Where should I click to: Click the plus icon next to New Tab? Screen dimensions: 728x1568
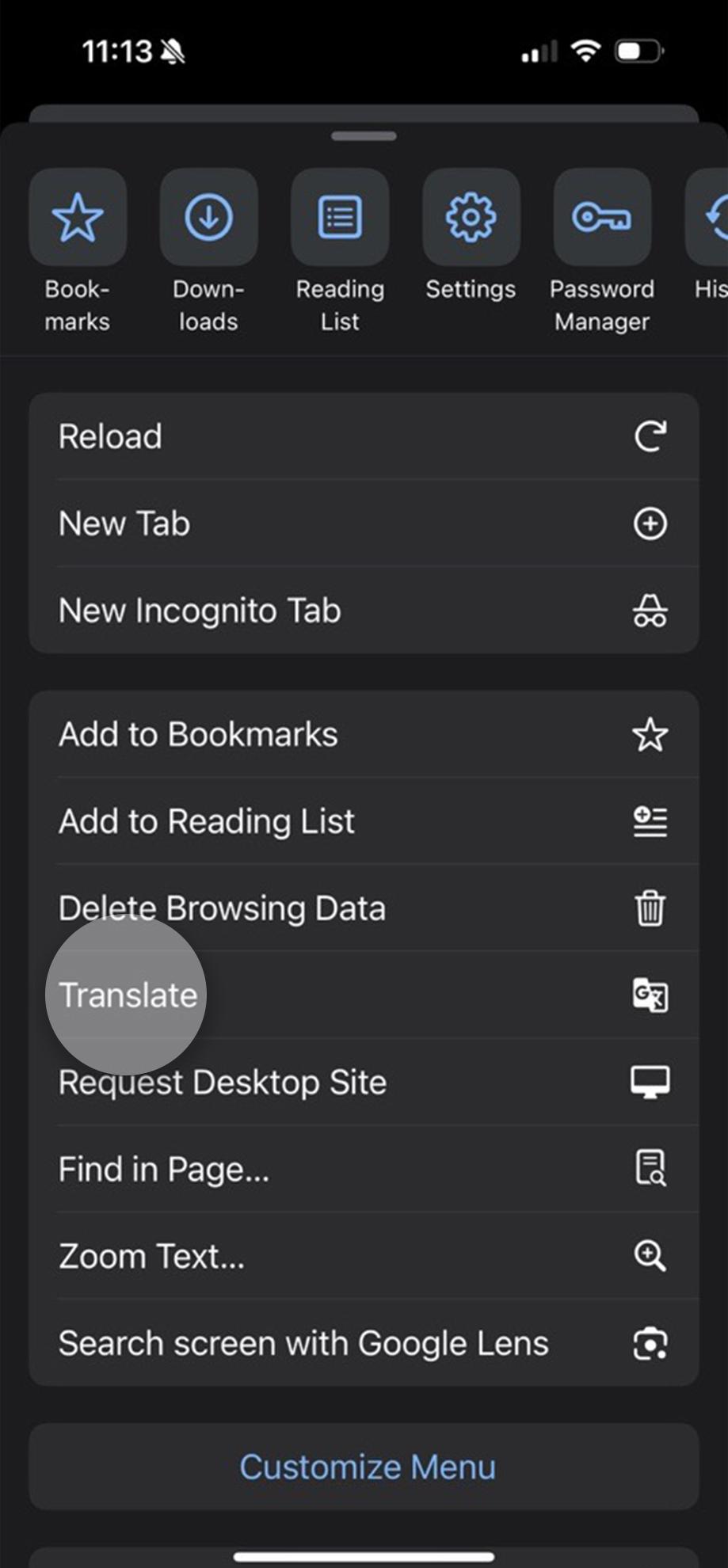coord(650,523)
